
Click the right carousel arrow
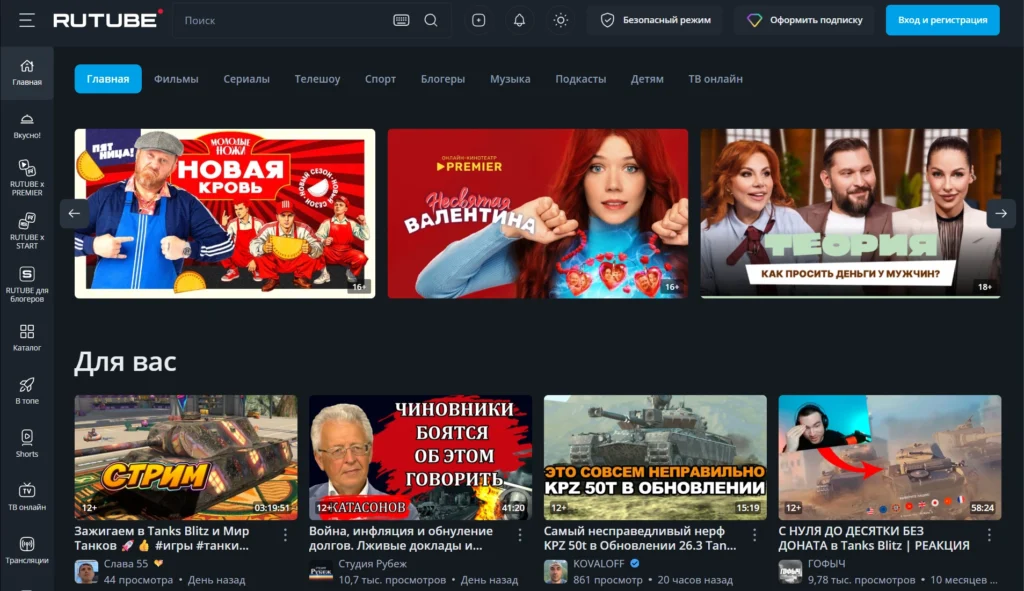(1000, 213)
